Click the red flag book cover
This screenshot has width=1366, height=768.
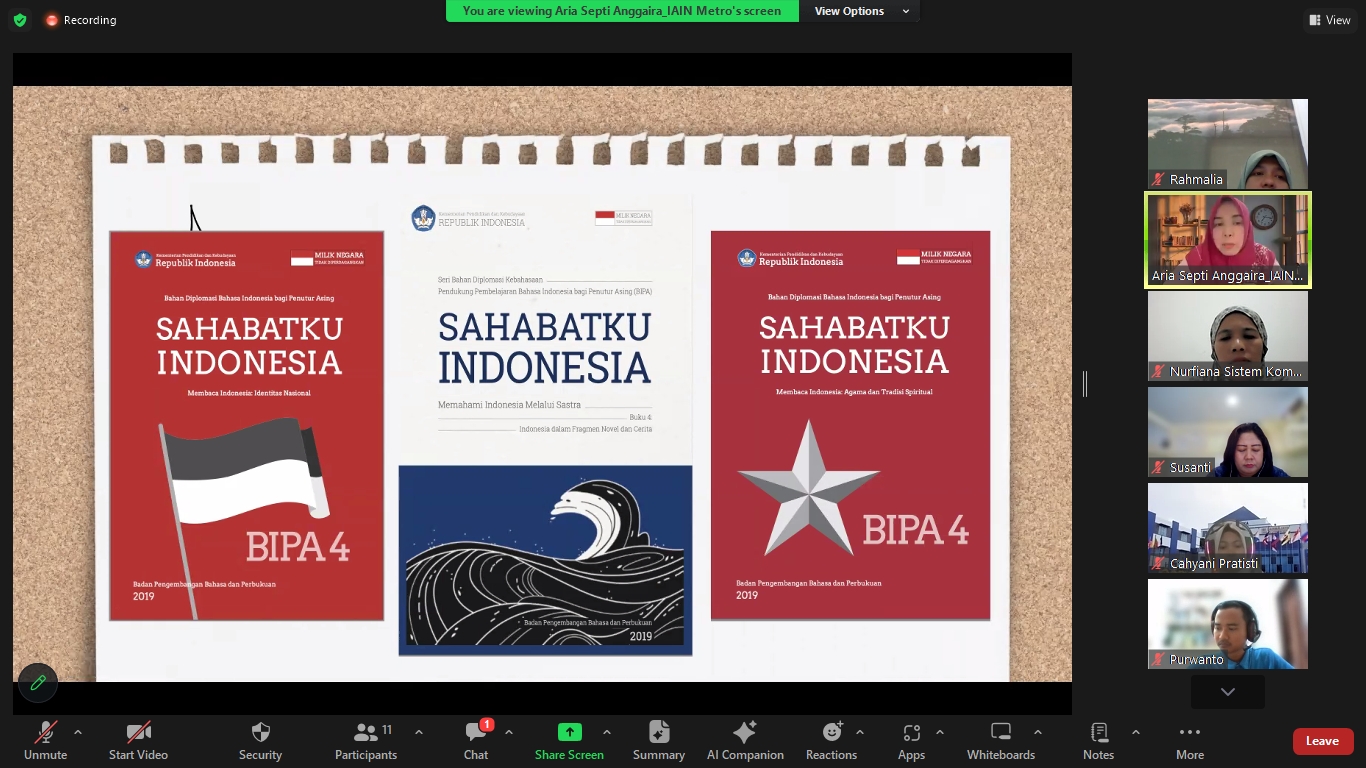246,426
